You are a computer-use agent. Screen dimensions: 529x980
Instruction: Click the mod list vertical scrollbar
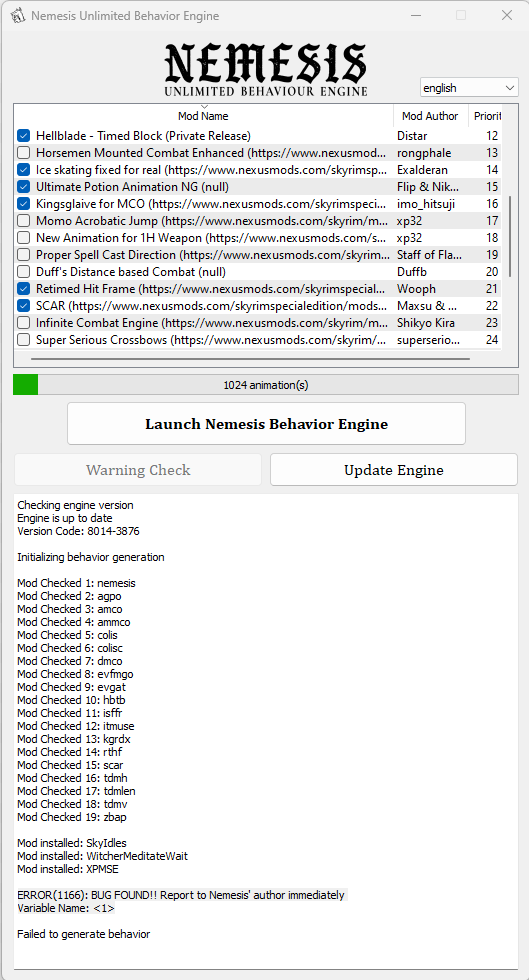[510, 236]
